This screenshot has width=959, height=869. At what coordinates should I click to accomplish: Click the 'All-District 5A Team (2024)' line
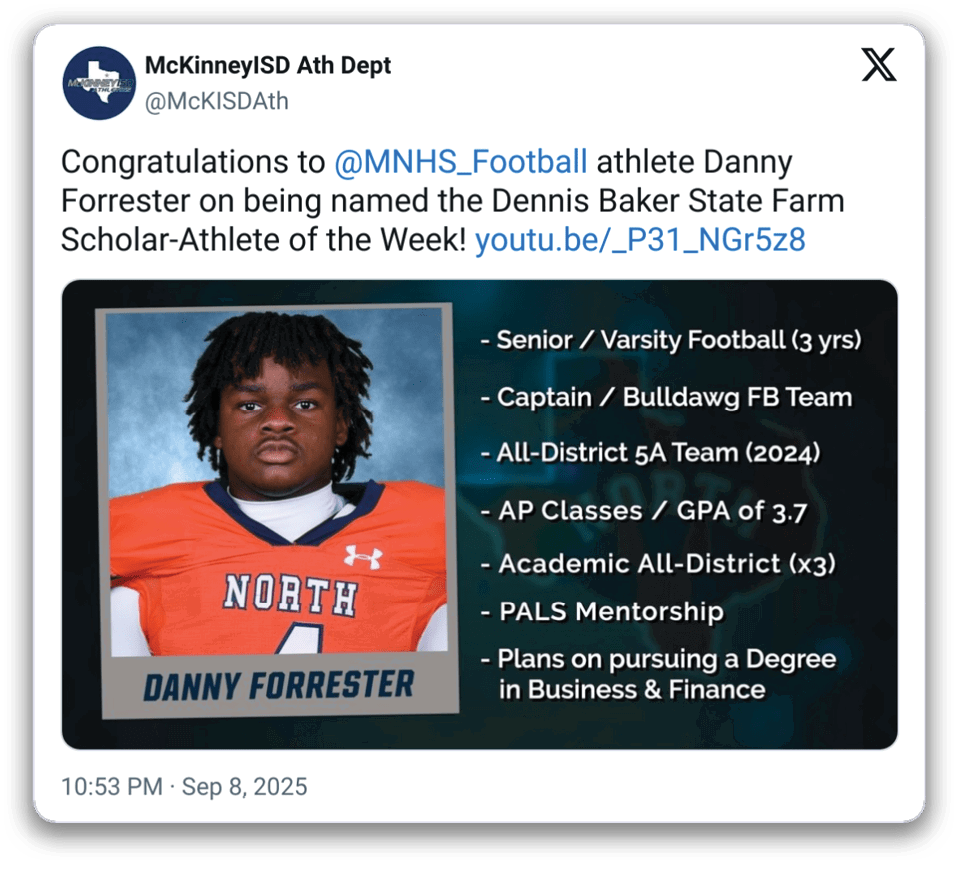click(x=650, y=453)
